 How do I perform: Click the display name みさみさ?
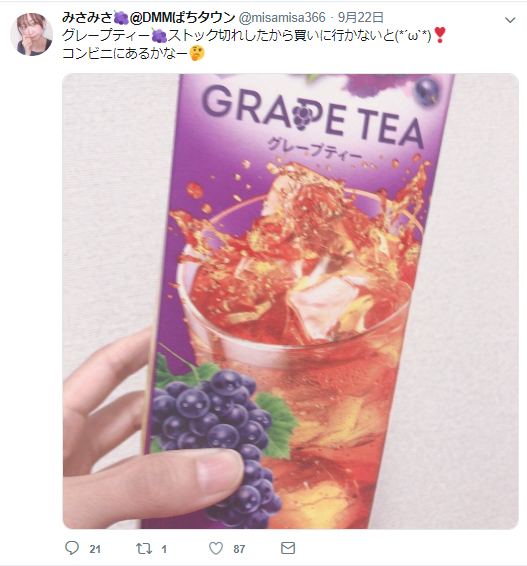click(88, 17)
